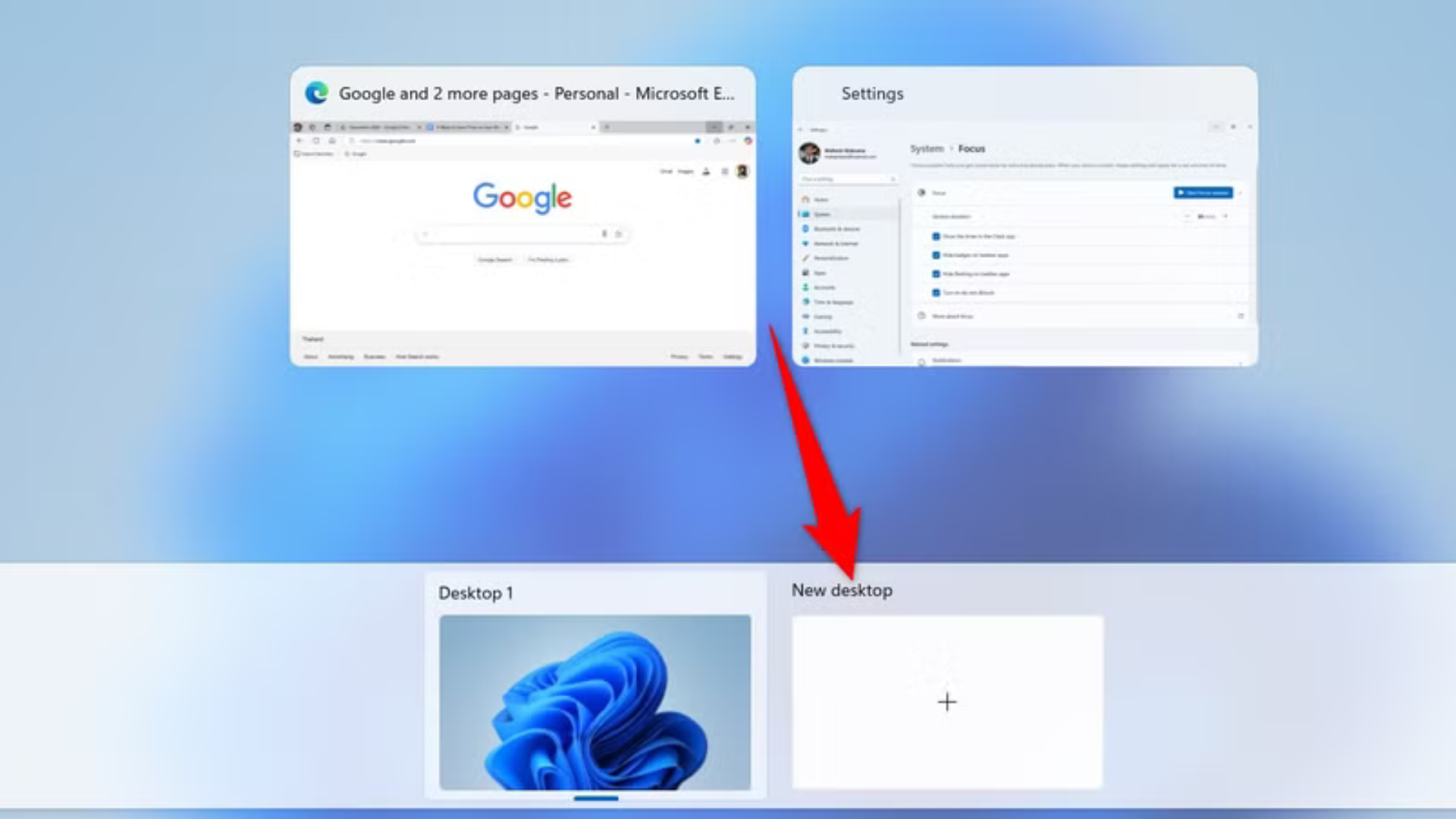The image size is (1456, 819).
Task: Click the 'Desktop 1' label
Action: click(475, 593)
